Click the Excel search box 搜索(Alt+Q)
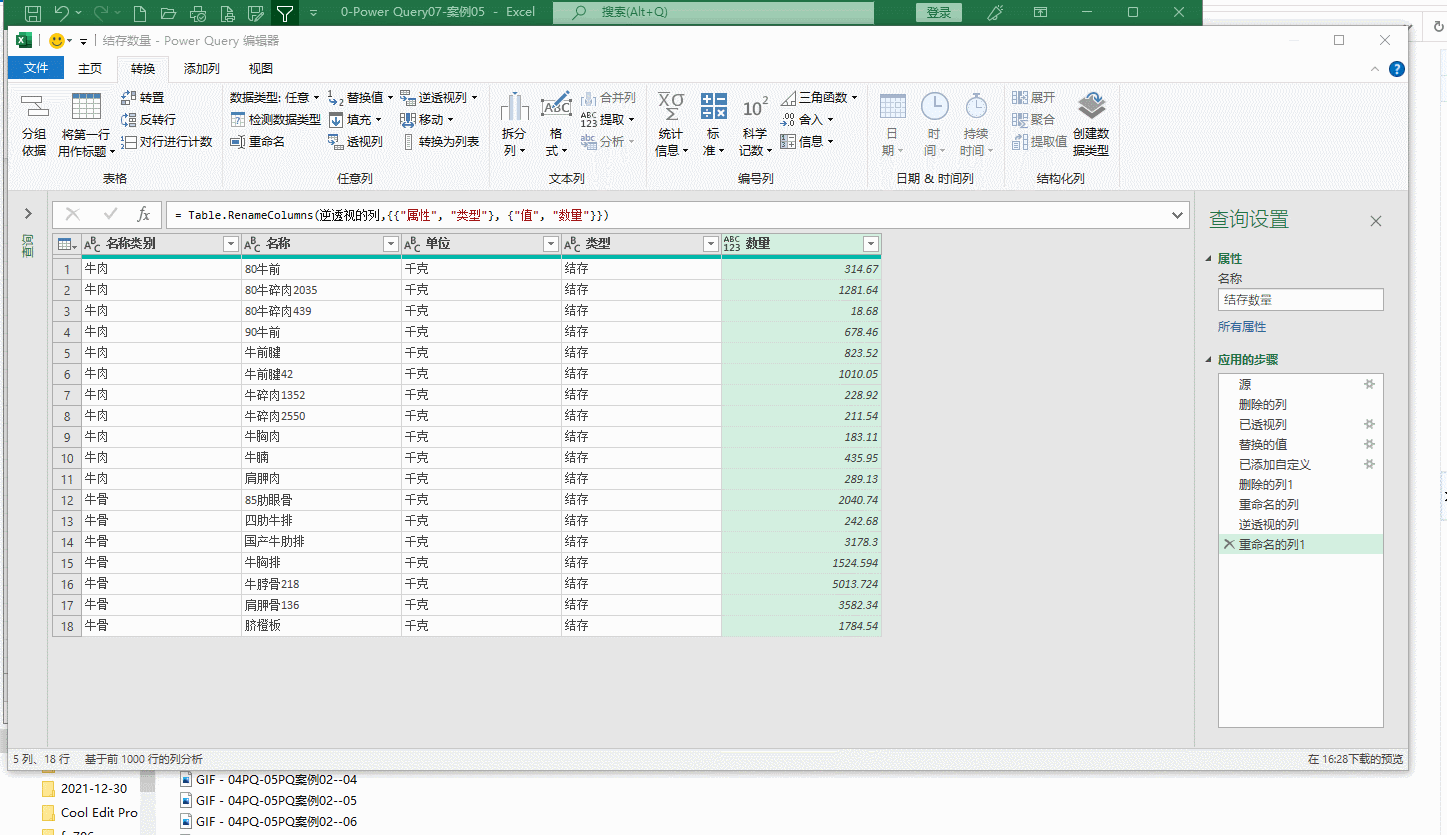 click(713, 12)
